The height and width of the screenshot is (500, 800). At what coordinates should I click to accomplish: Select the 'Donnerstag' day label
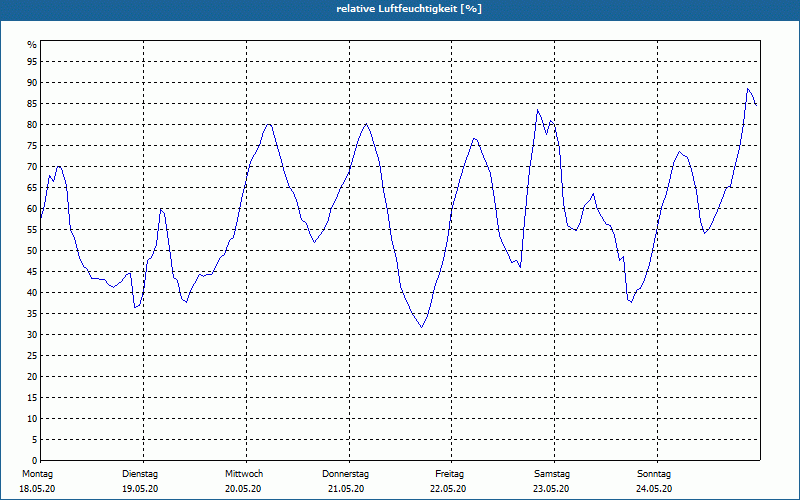345,474
